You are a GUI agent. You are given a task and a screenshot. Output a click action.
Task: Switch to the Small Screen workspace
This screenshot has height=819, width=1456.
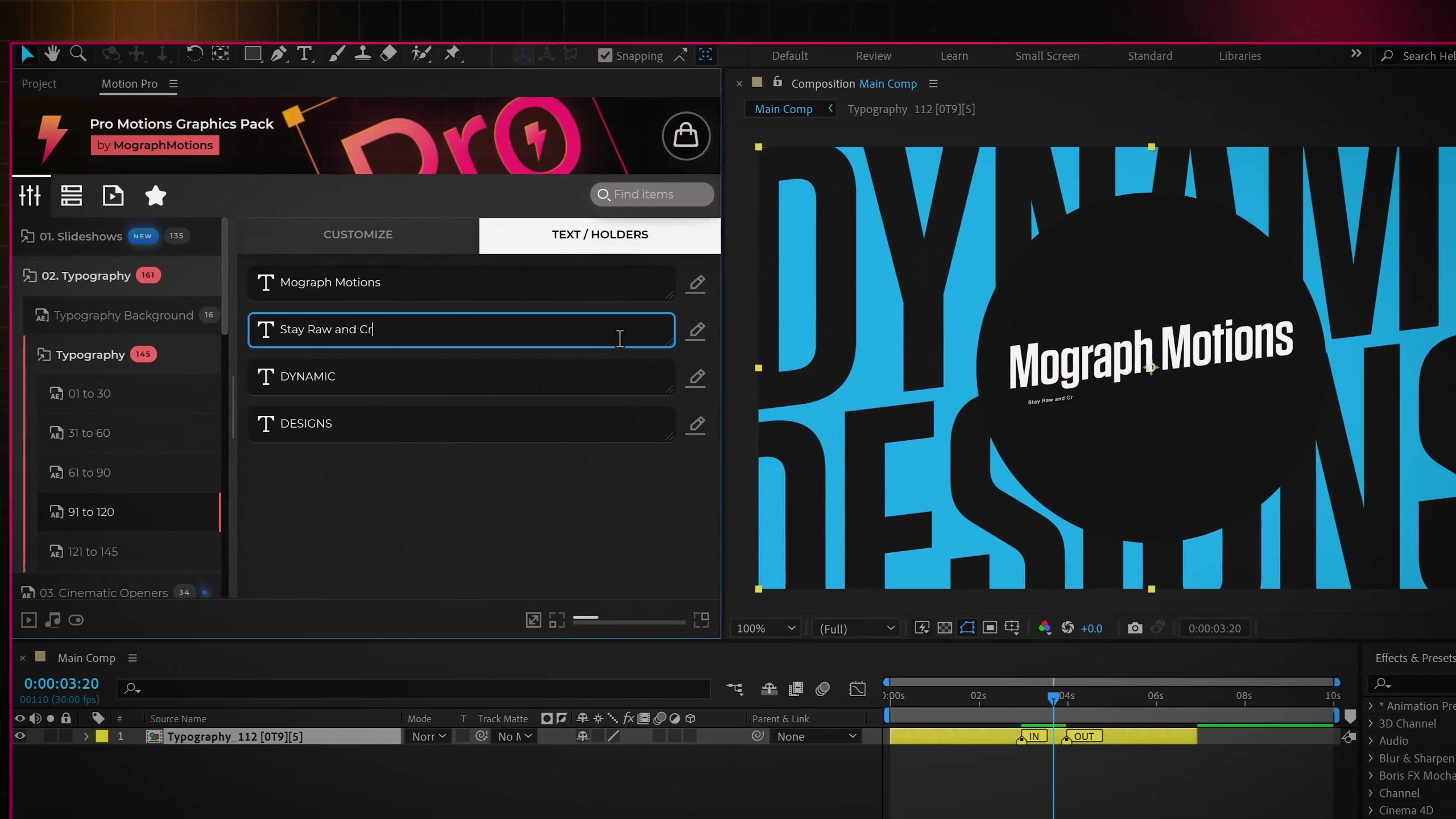[1047, 56]
